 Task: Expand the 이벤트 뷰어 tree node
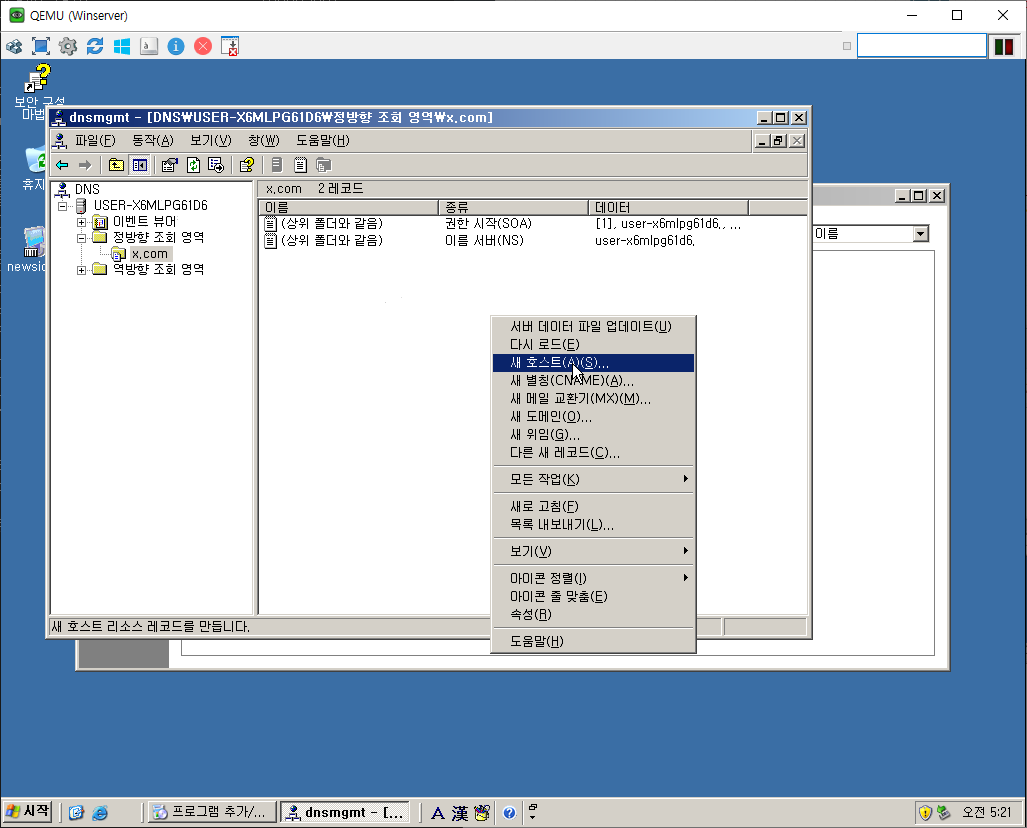(x=81, y=222)
